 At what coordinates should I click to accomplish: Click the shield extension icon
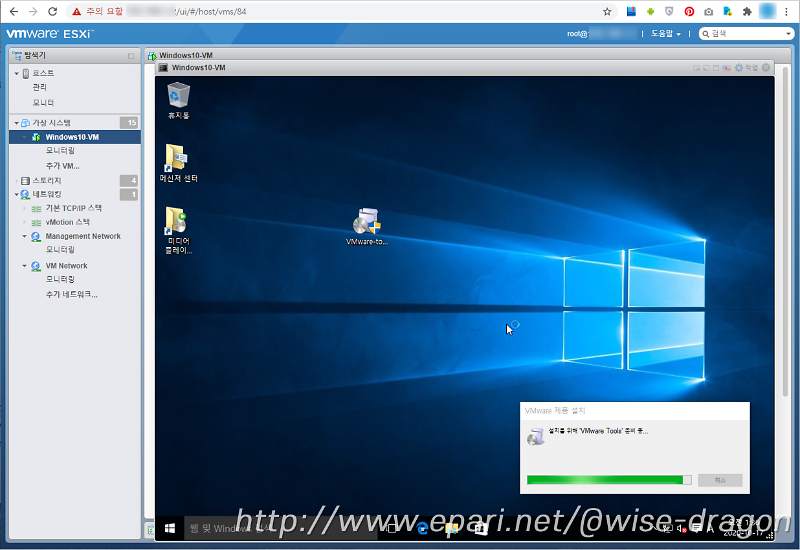click(x=669, y=11)
